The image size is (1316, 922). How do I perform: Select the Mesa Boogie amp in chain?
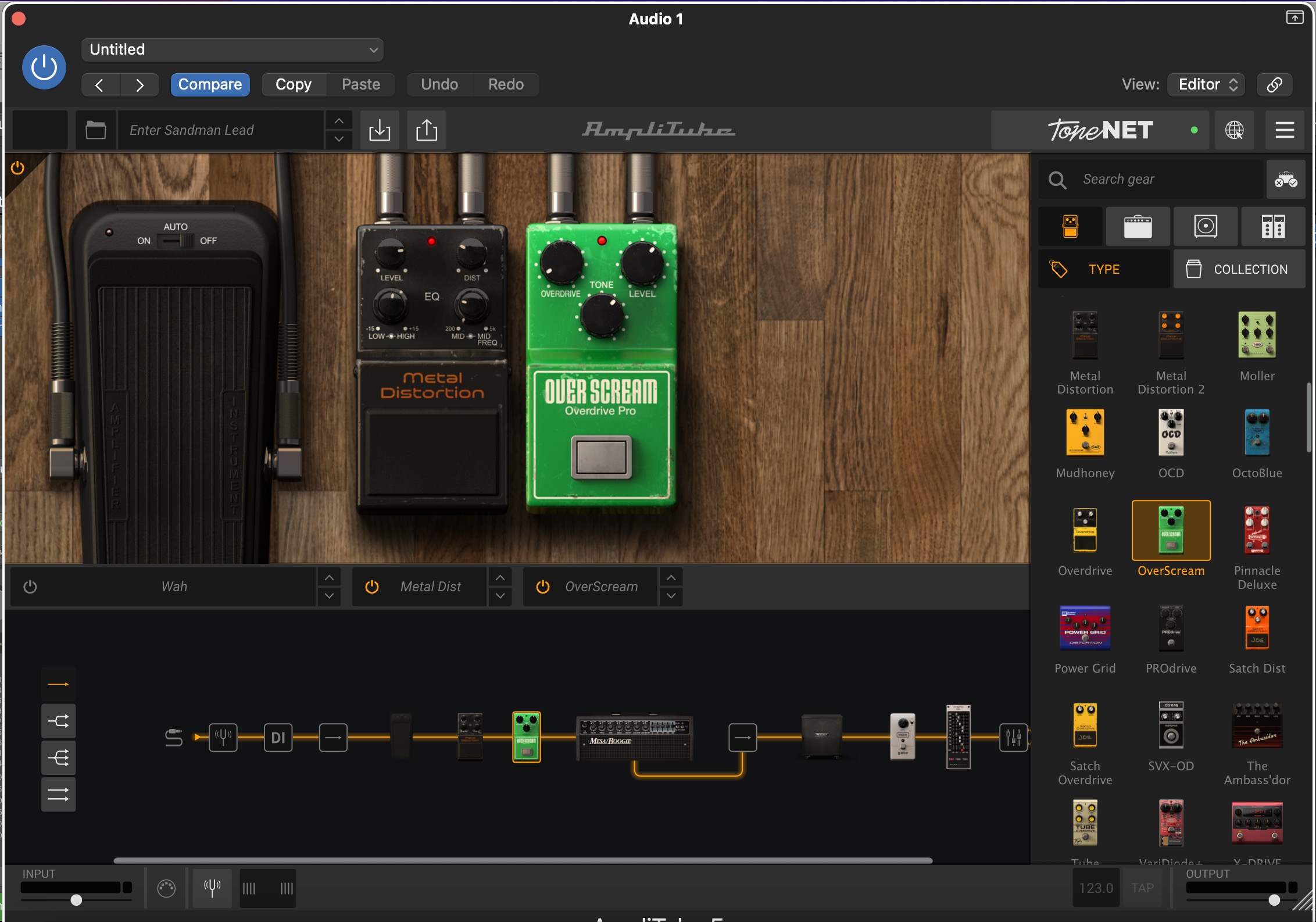(634, 737)
